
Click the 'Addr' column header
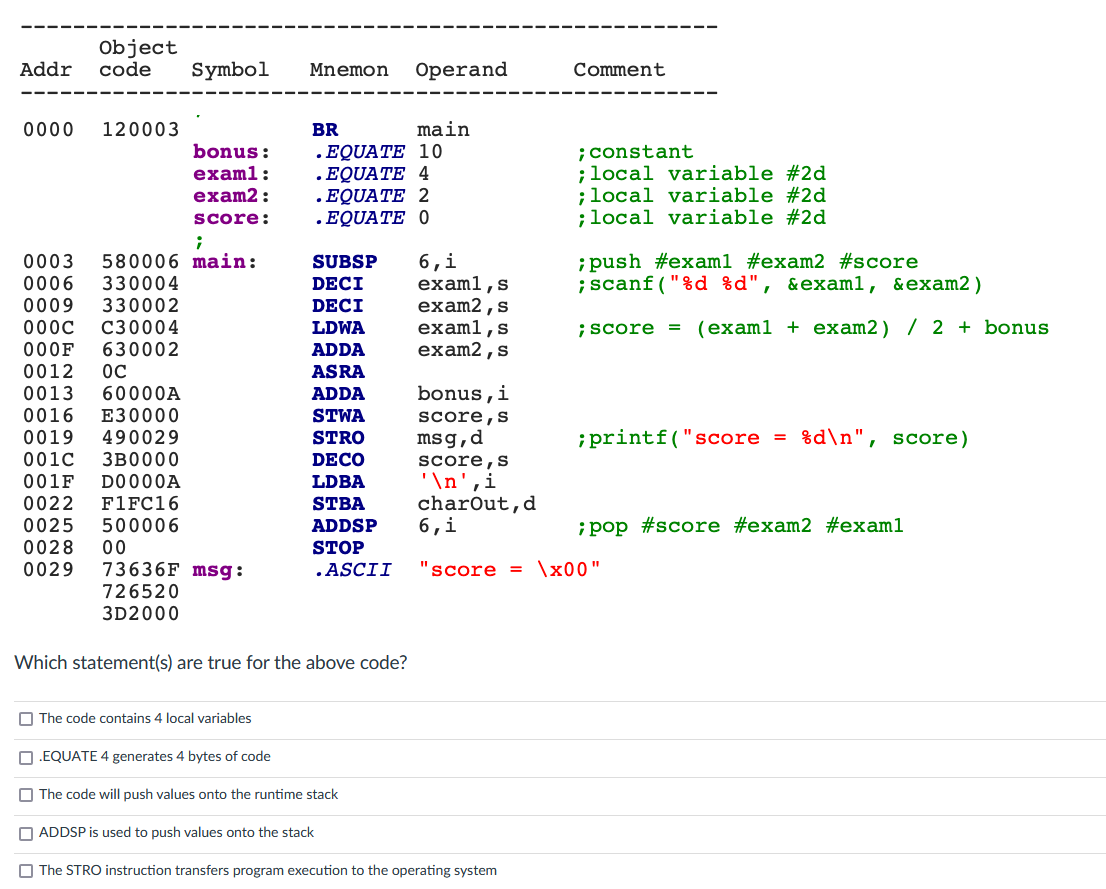pyautogui.click(x=46, y=70)
